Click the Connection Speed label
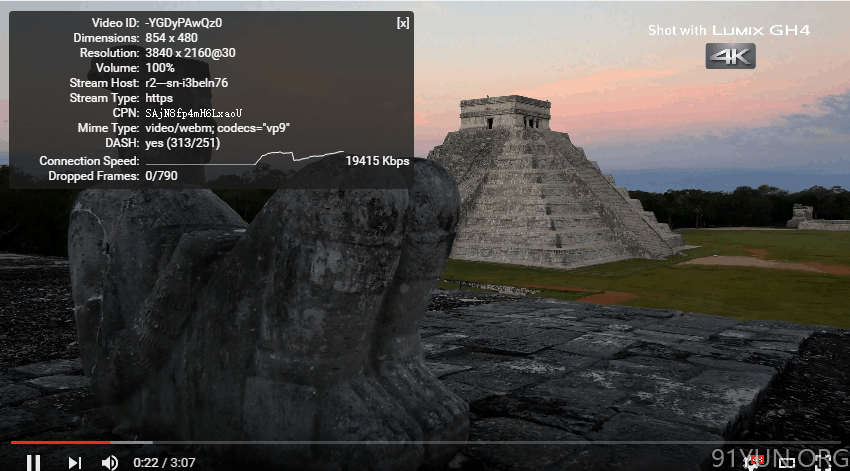850x471 pixels. pos(89,161)
